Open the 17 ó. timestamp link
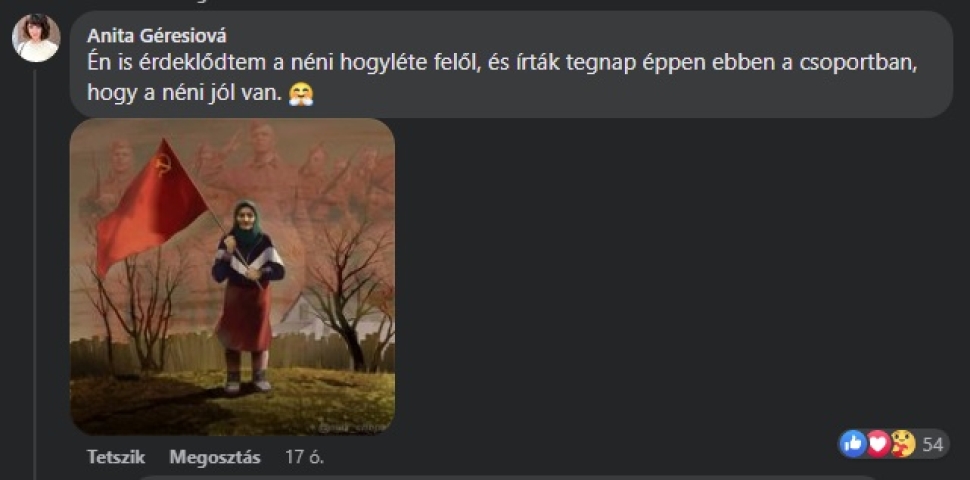This screenshot has height=480, width=970. (304, 458)
